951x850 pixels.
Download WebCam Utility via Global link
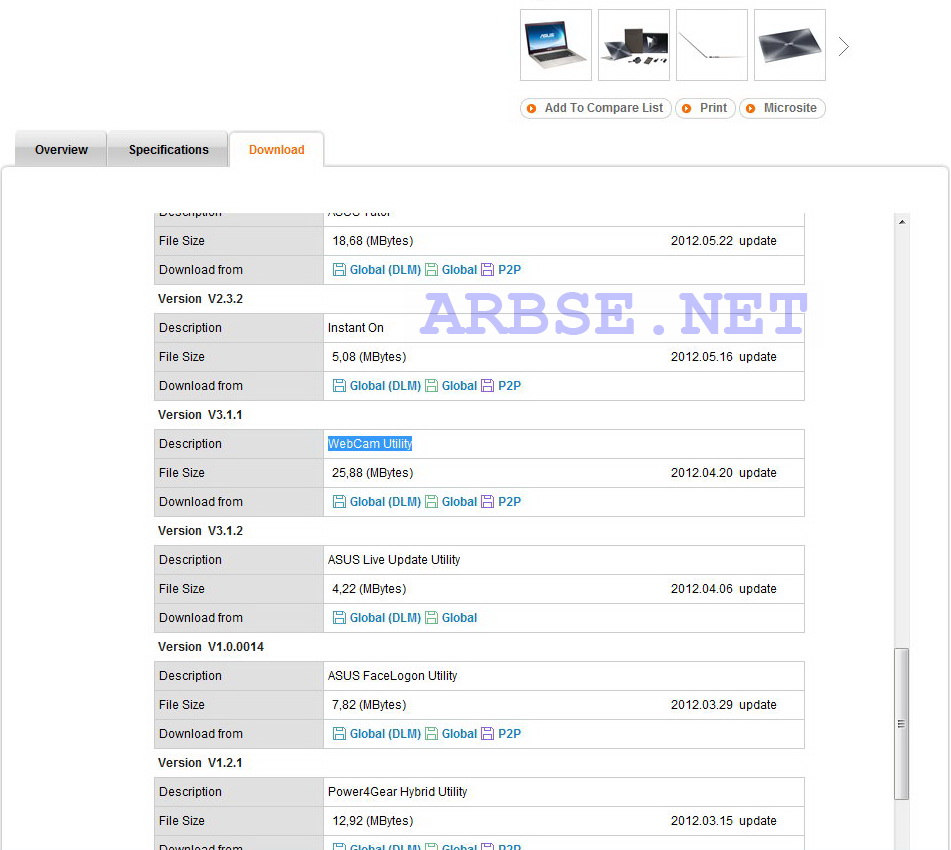tap(459, 502)
